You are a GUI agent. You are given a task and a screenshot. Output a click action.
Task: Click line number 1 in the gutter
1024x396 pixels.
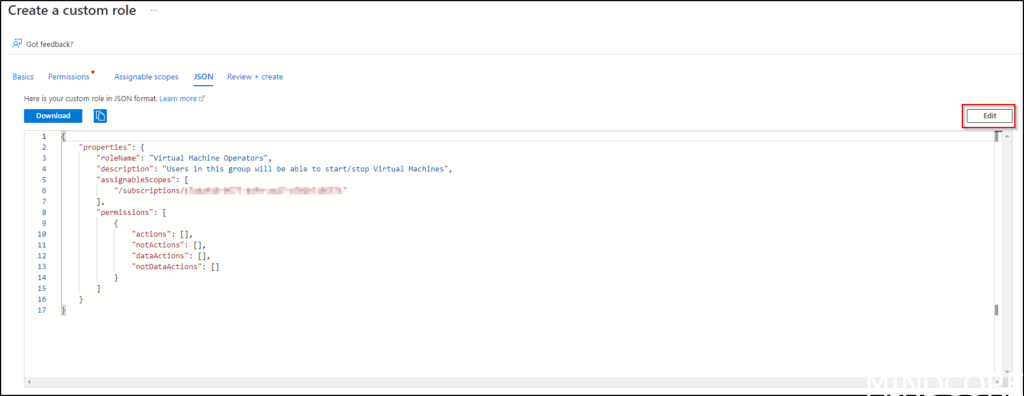pyautogui.click(x=44, y=136)
